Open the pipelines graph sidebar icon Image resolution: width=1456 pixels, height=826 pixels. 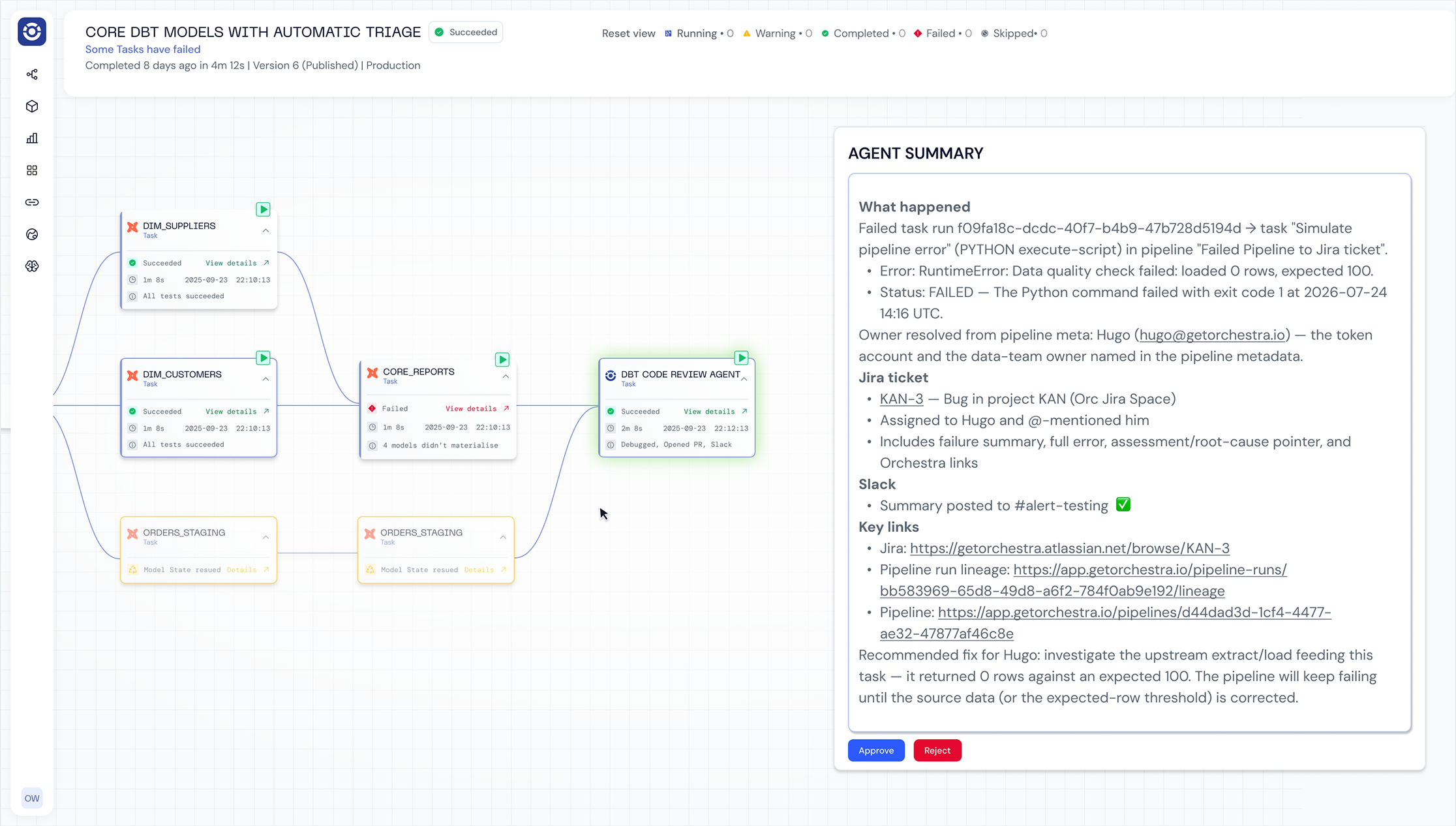pyautogui.click(x=32, y=74)
